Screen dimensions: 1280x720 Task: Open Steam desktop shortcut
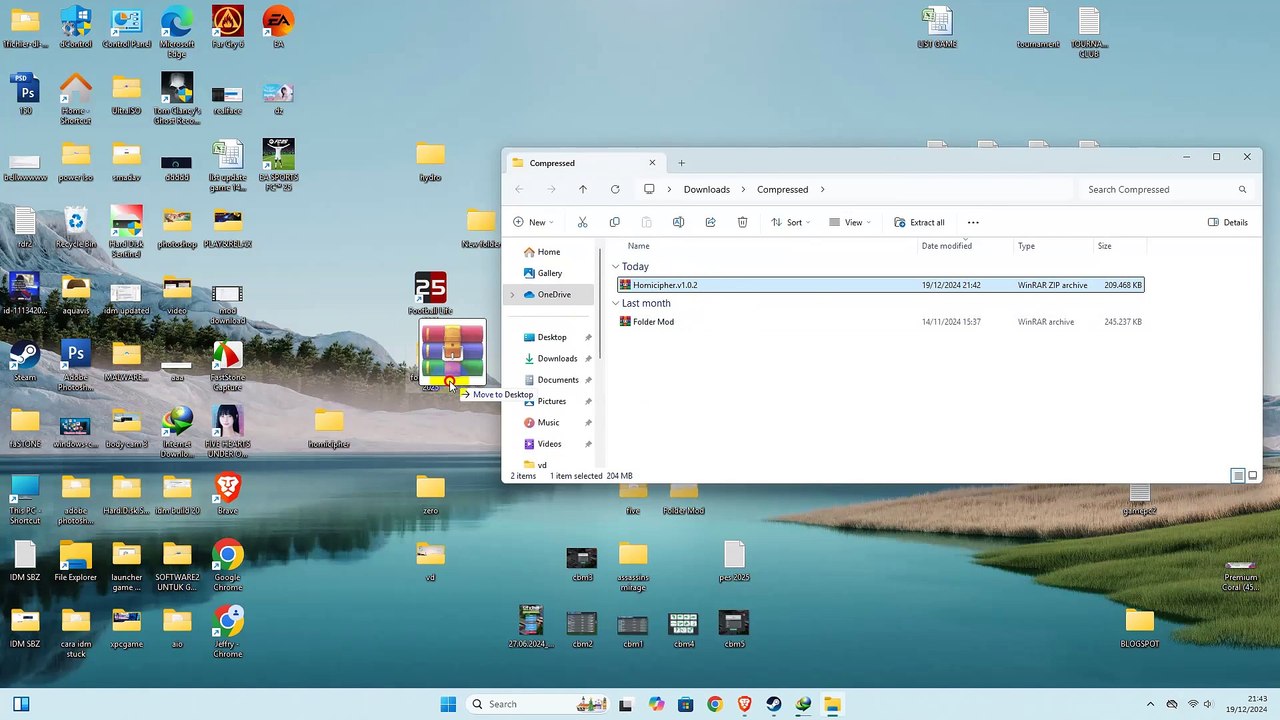[x=25, y=362]
